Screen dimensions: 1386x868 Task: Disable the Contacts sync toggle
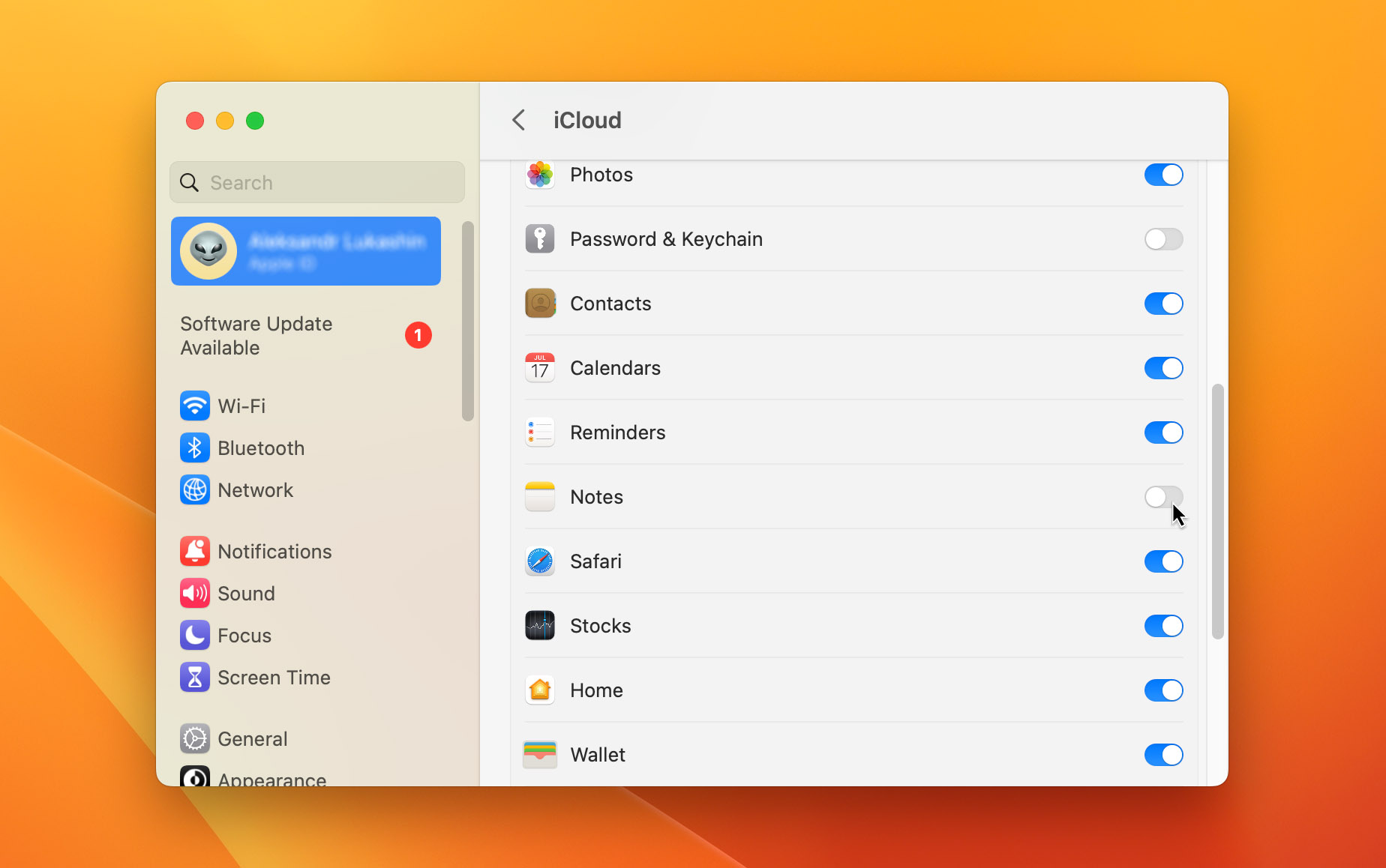pos(1164,304)
